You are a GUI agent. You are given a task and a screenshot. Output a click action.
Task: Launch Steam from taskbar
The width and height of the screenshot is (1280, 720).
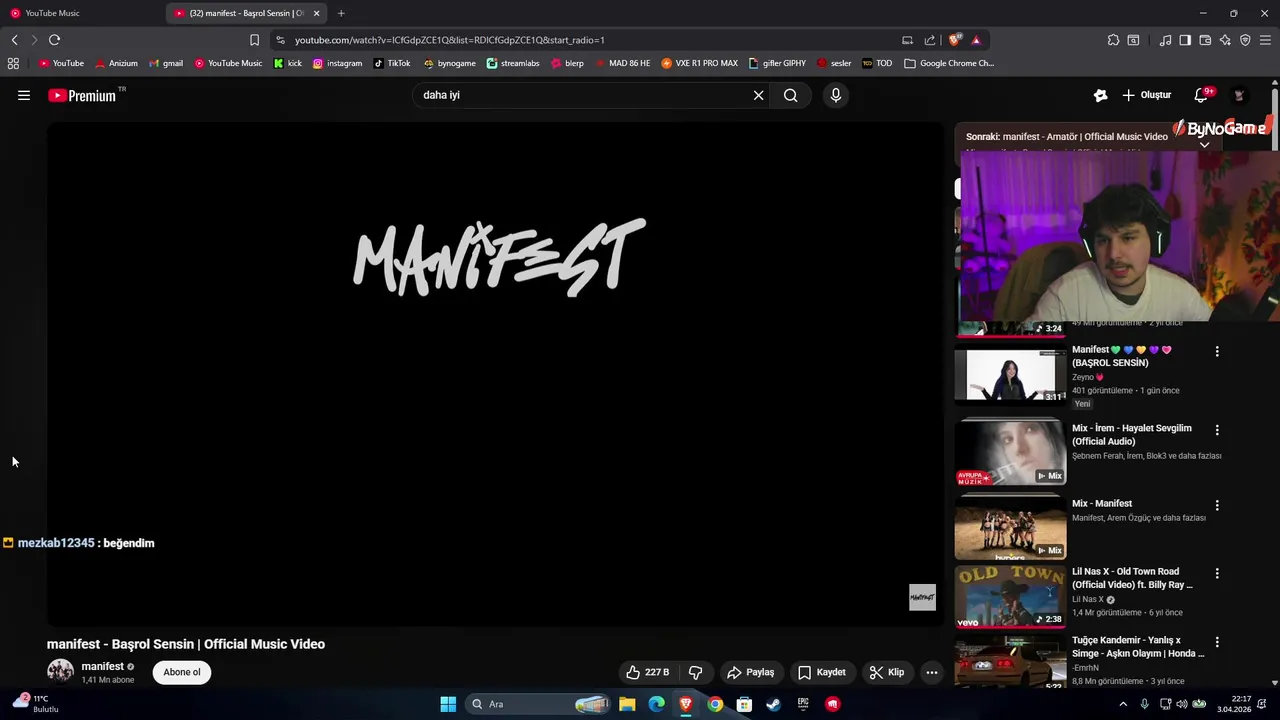click(773, 704)
